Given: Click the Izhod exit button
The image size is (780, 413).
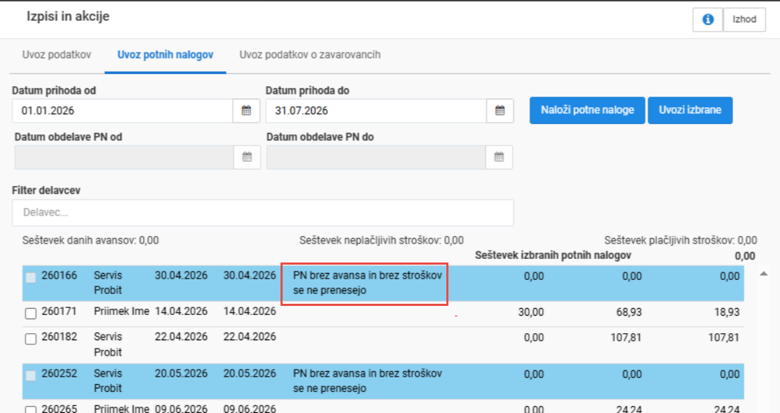Looking at the screenshot, I should tap(744, 19).
